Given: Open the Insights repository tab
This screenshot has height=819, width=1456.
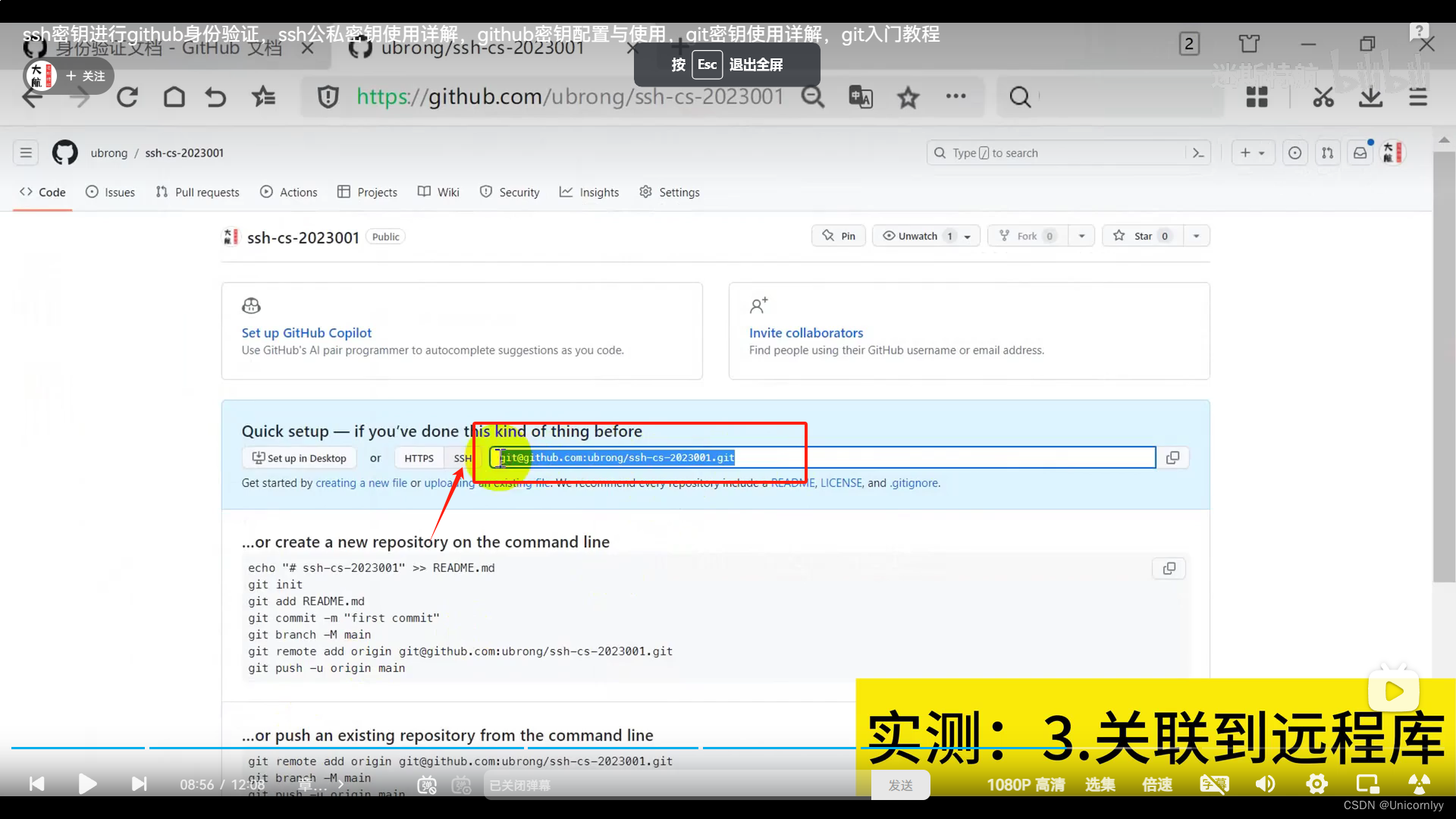Looking at the screenshot, I should (589, 192).
